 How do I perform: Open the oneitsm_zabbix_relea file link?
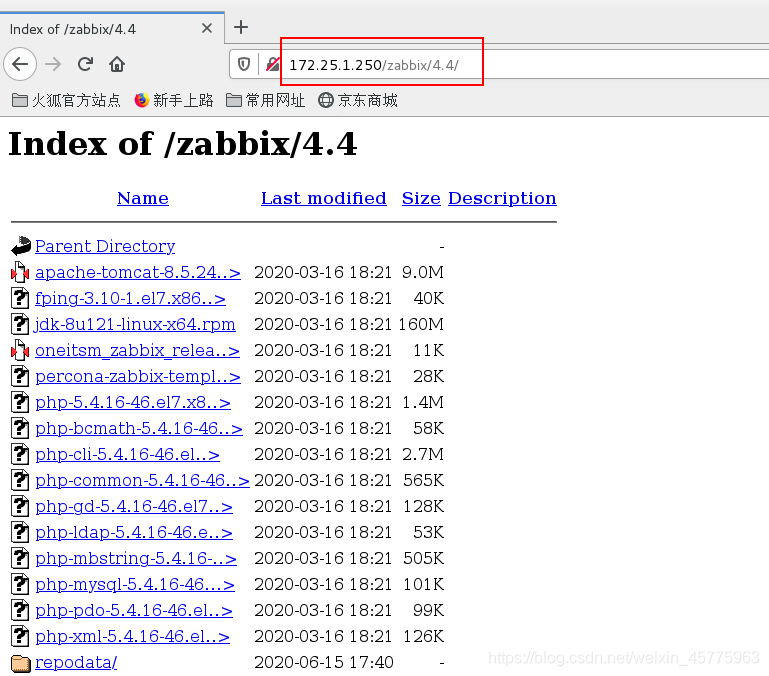[137, 350]
